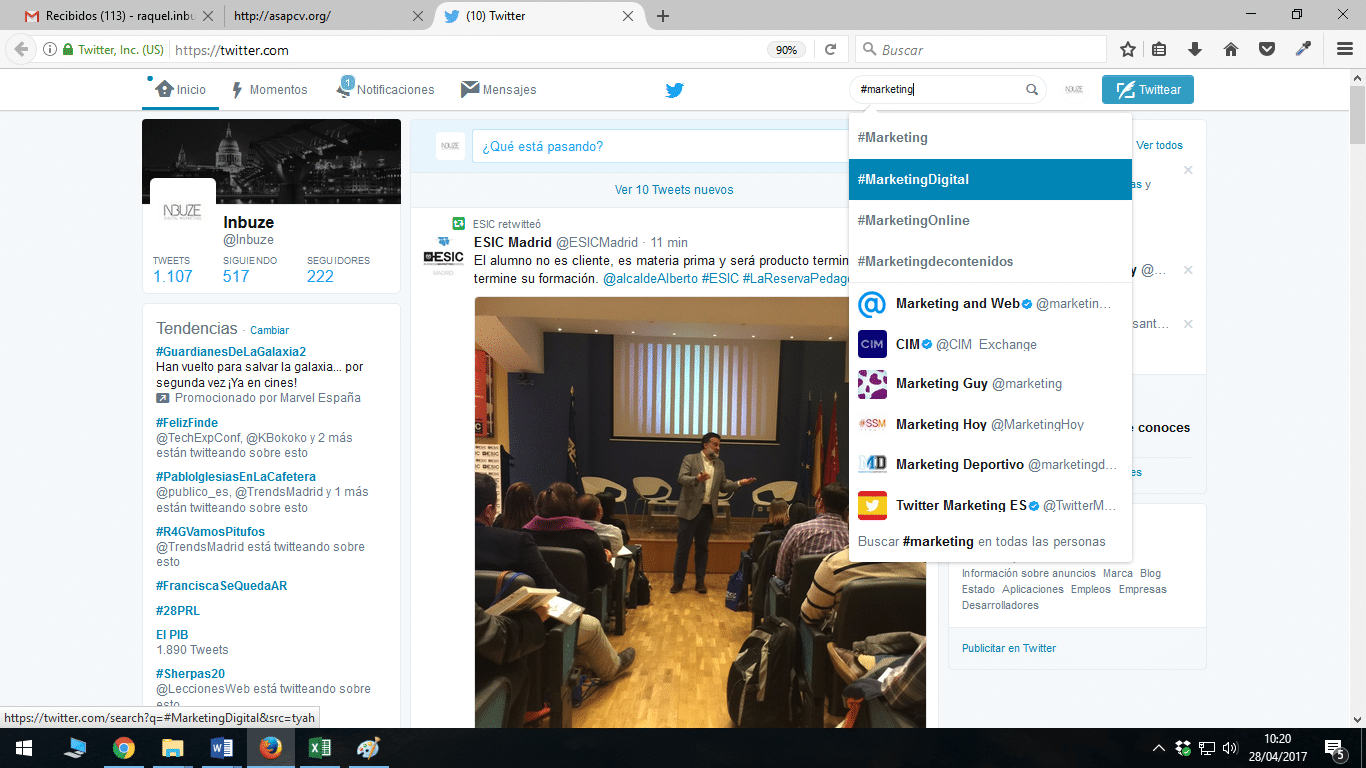Viewport: 1366px width, 768px height.
Task: Click Ver todos link
Action: (x=1159, y=146)
